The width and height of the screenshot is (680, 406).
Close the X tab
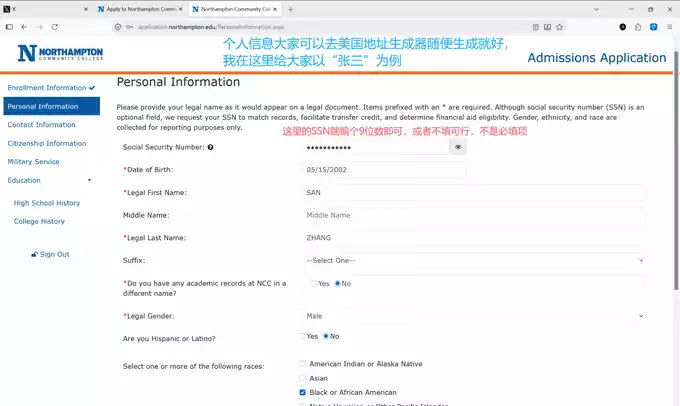(86, 9)
